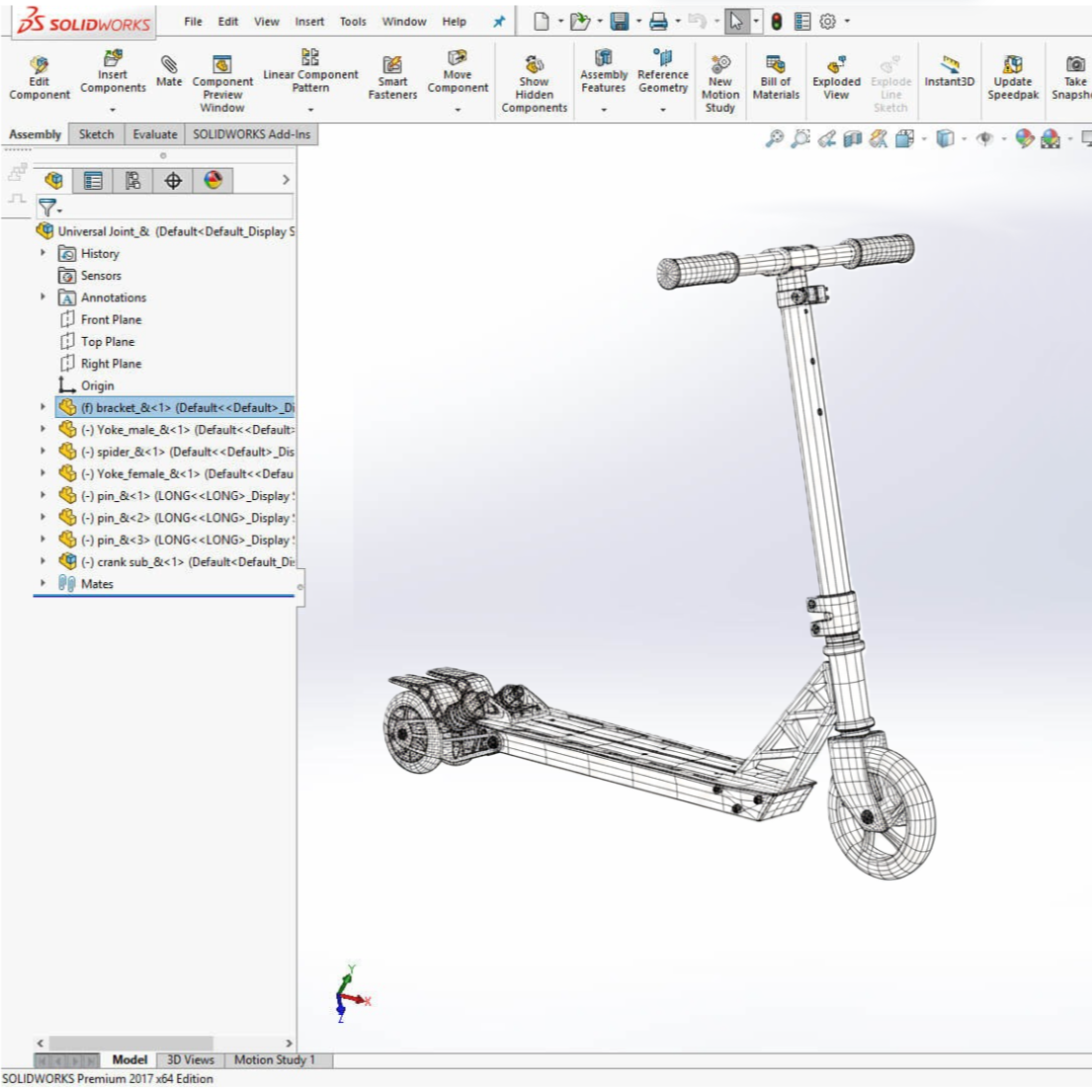Click the Save disk icon
This screenshot has height=1092, width=1092.
pyautogui.click(x=620, y=22)
